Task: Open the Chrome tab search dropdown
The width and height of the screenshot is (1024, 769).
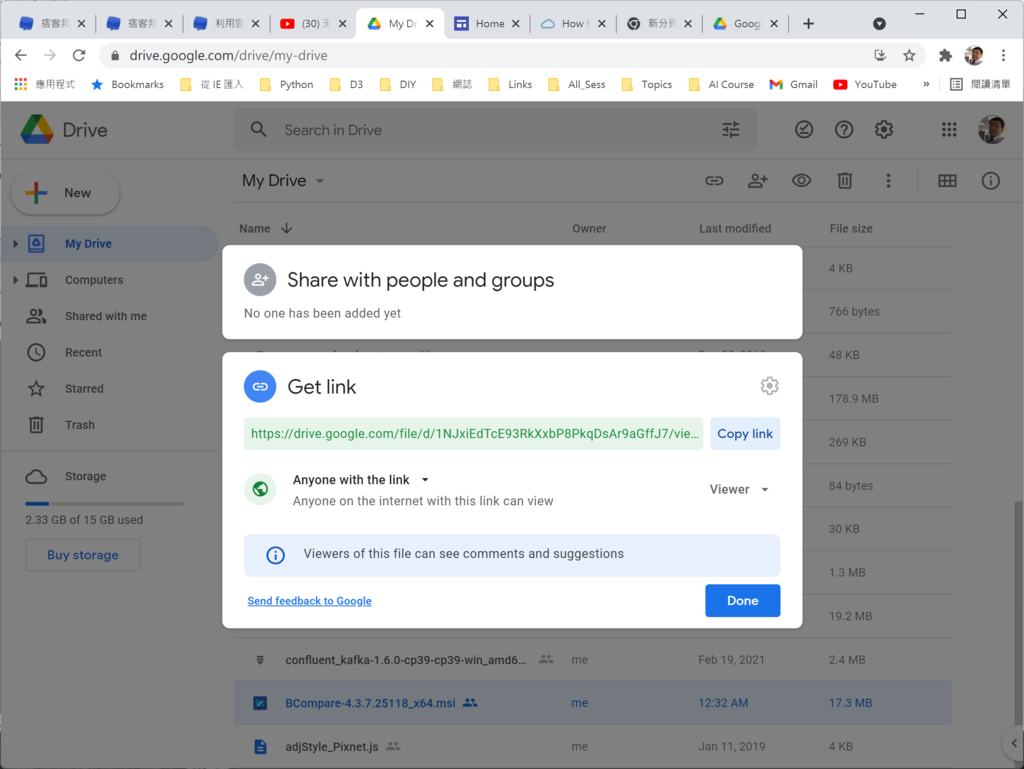Action: (x=880, y=24)
